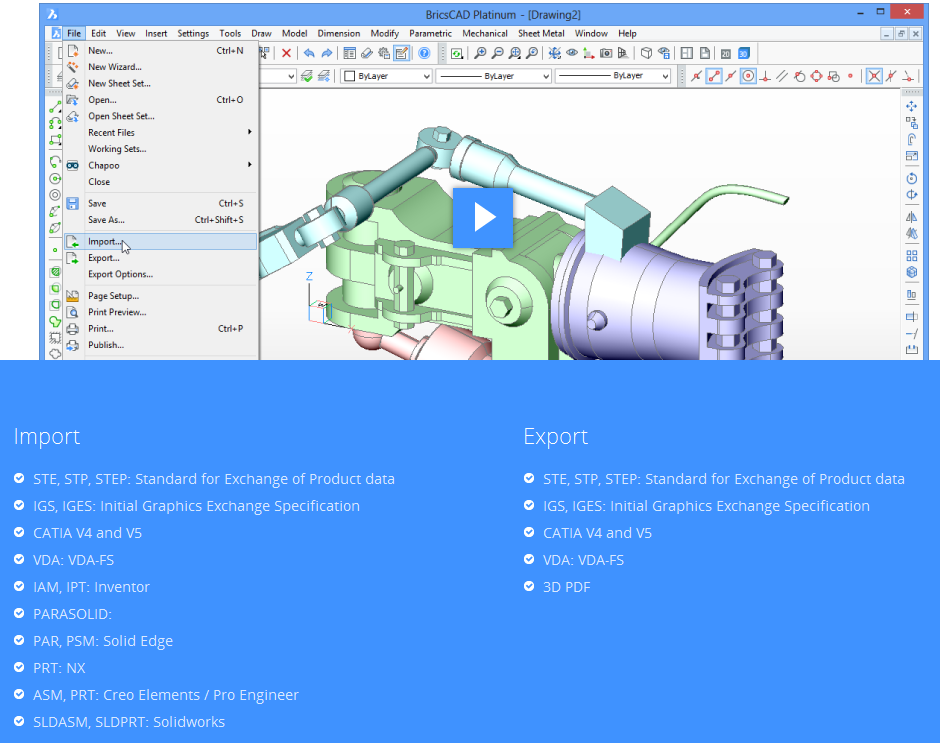
Task: Click the 'Import' section heading
Action: click(x=47, y=437)
